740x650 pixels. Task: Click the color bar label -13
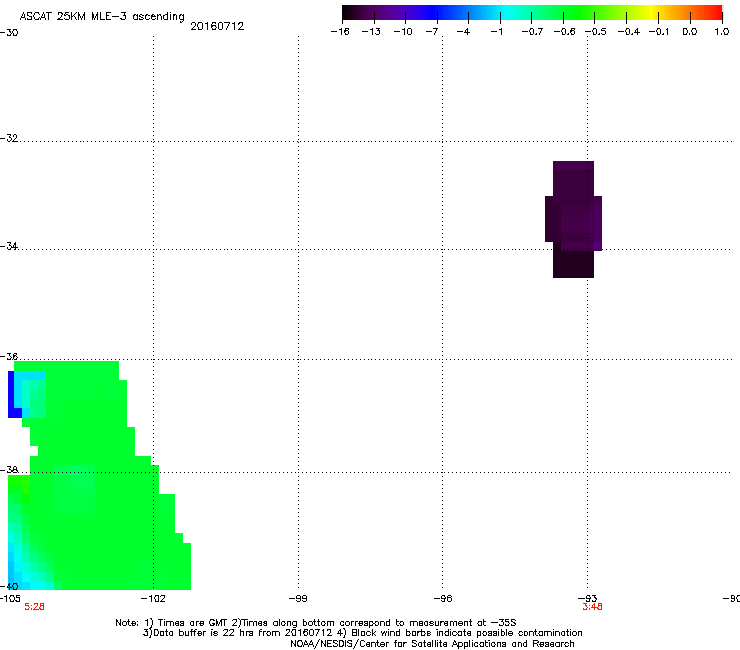pyautogui.click(x=371, y=32)
